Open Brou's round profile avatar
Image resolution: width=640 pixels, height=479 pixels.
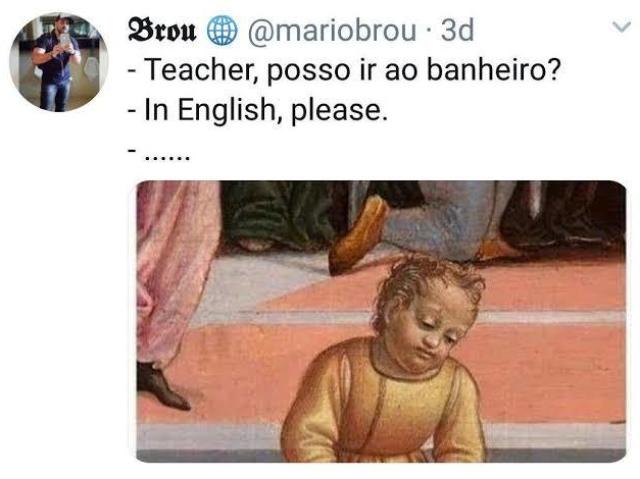tap(59, 62)
